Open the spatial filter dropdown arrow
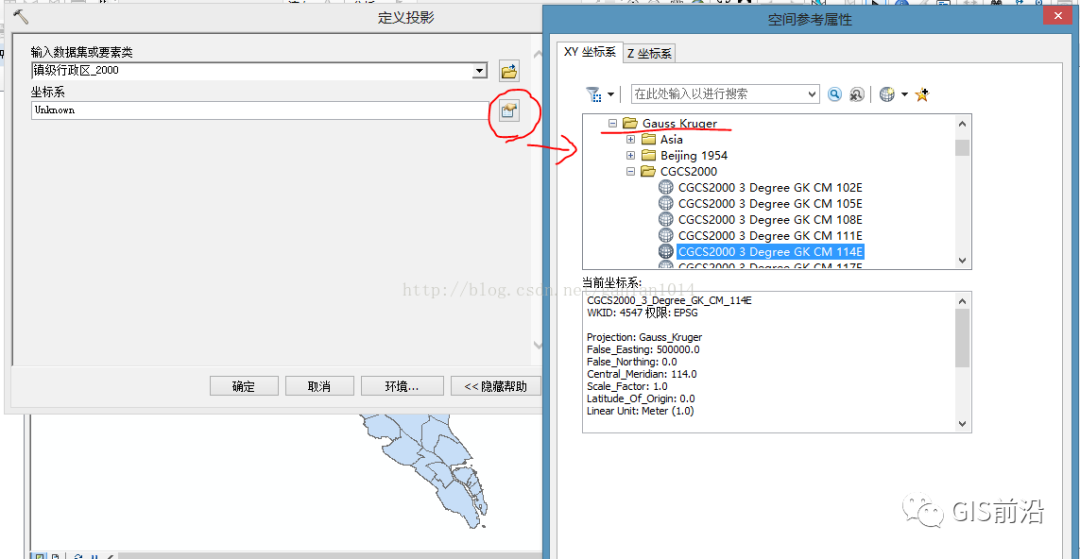This screenshot has height=559, width=1080. (610, 94)
